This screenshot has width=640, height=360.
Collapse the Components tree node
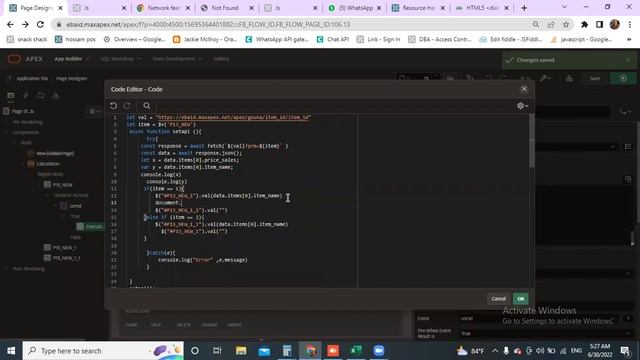(x=6, y=132)
